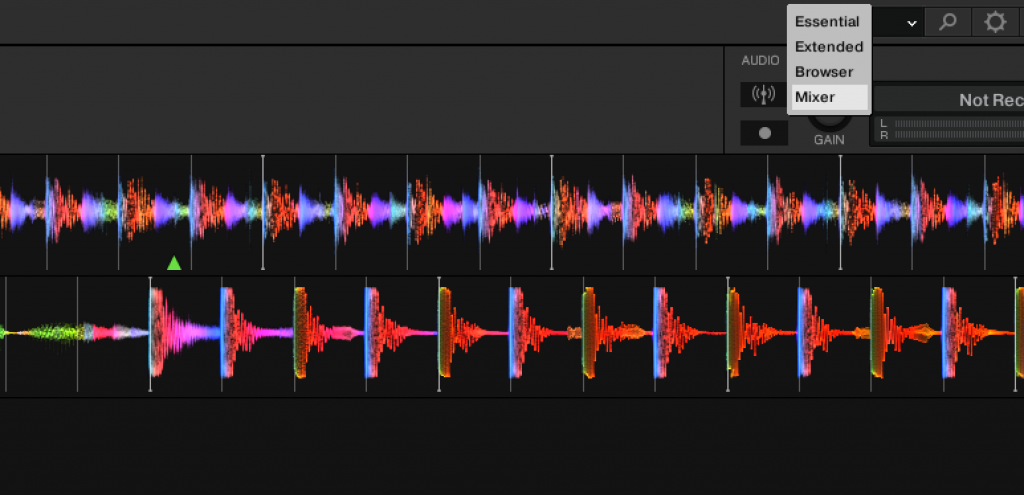Choose Extended from the layout menu

829,47
